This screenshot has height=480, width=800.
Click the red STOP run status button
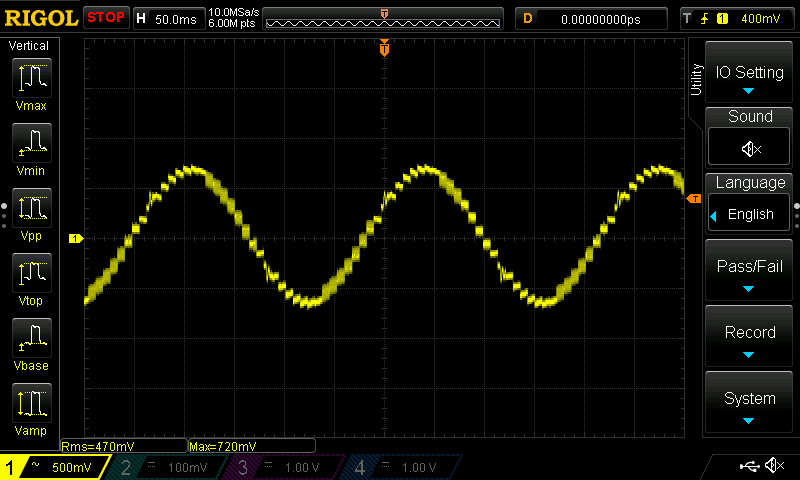(x=106, y=17)
